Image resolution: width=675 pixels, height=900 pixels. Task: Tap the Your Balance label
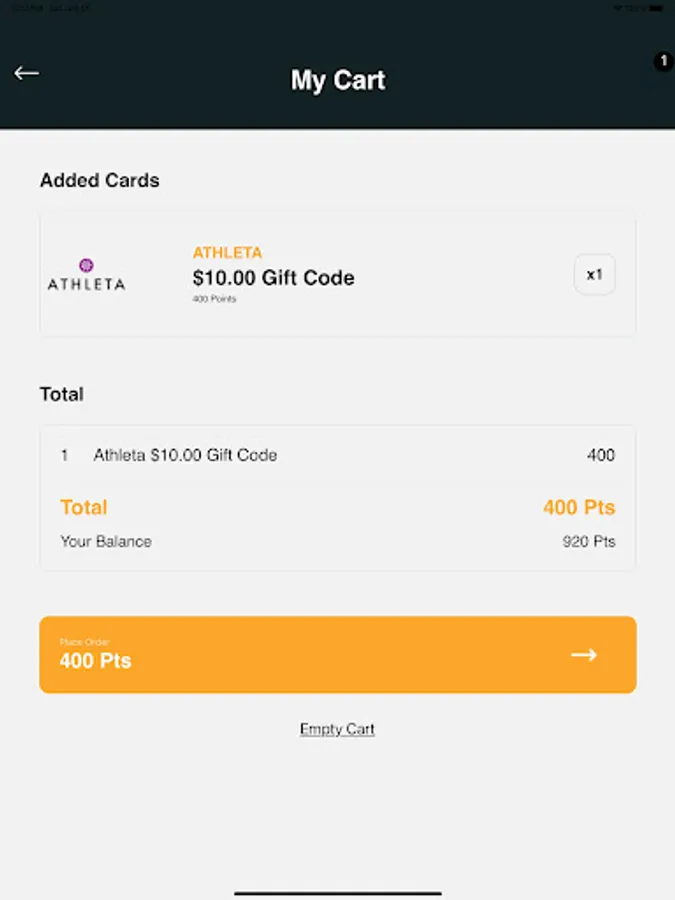click(106, 542)
